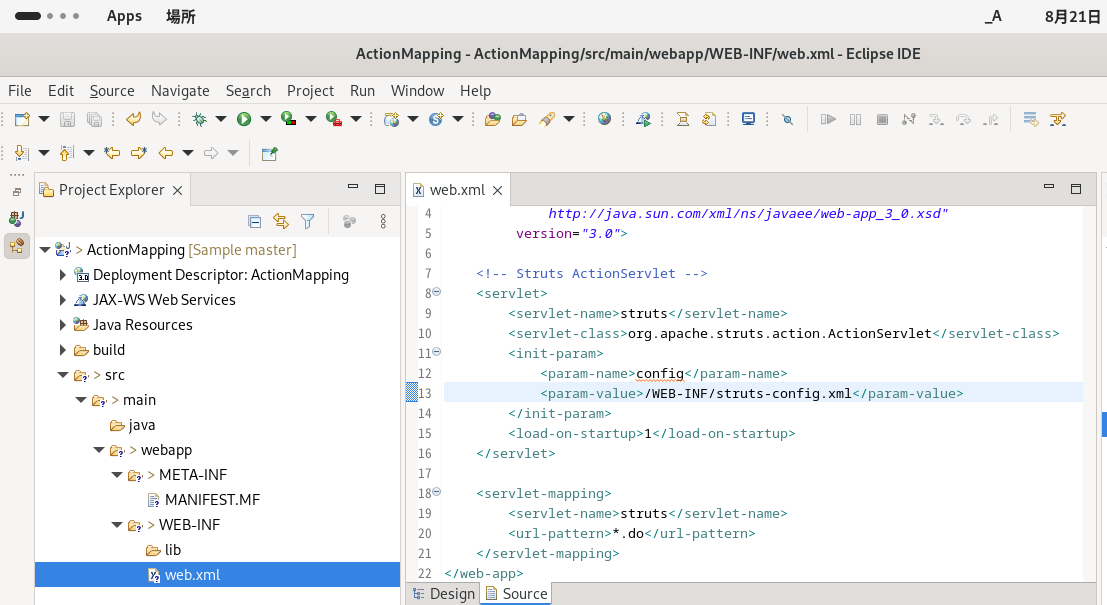The width and height of the screenshot is (1107, 605).
Task: Click the Filter funnel icon in Project Explorer
Action: tap(308, 222)
